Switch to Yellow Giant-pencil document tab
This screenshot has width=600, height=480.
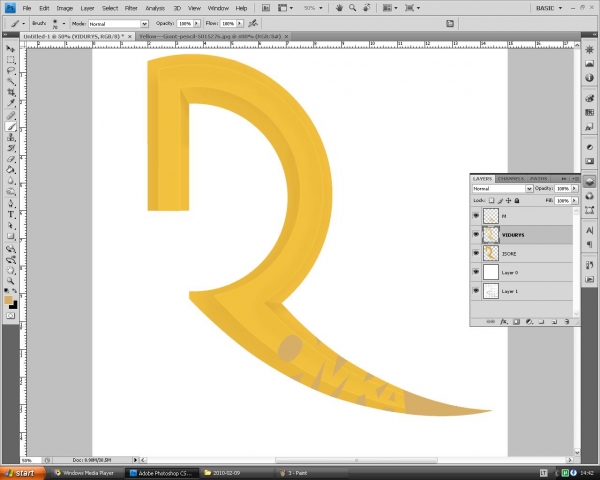pyautogui.click(x=210, y=36)
